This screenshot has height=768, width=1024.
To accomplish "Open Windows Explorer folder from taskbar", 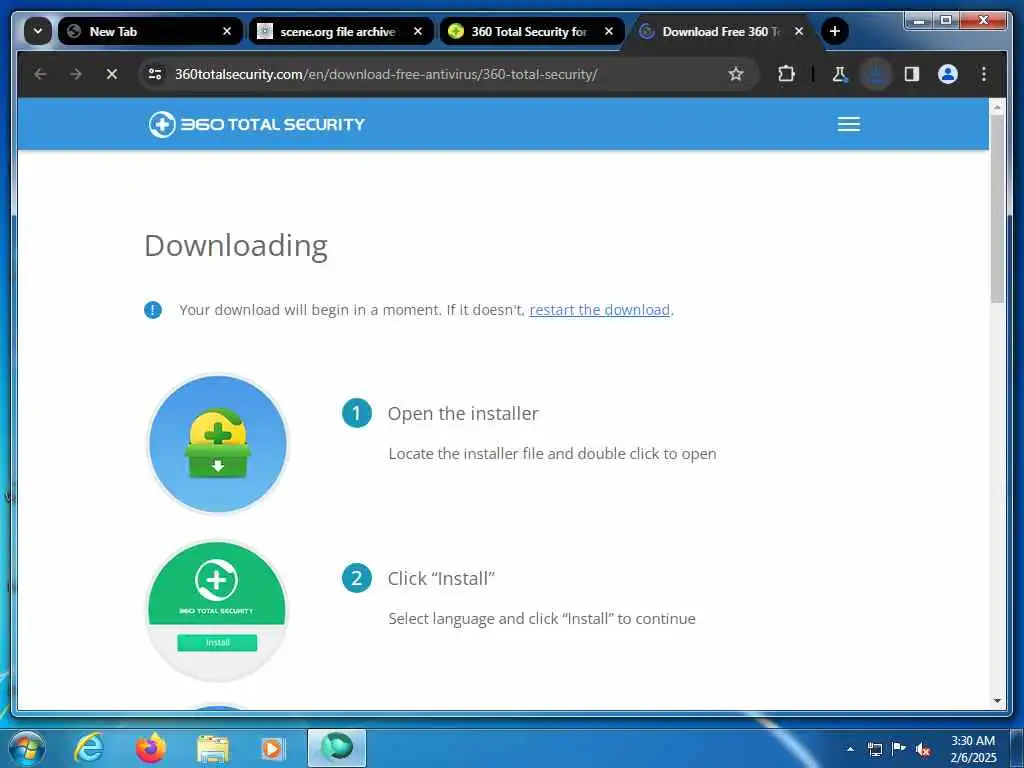I will 212,748.
